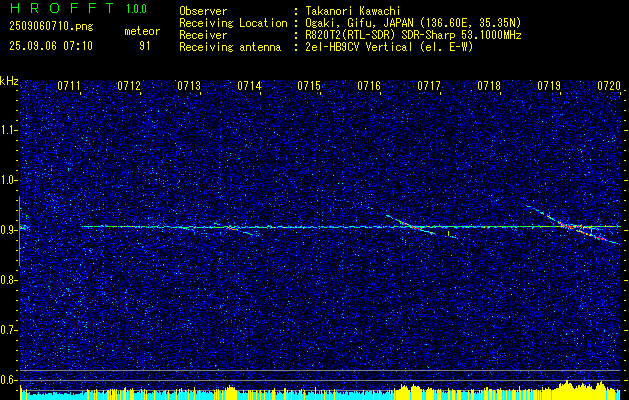This screenshot has width=629, height=400.
Task: Click the 0719 time marker
Action: click(549, 86)
